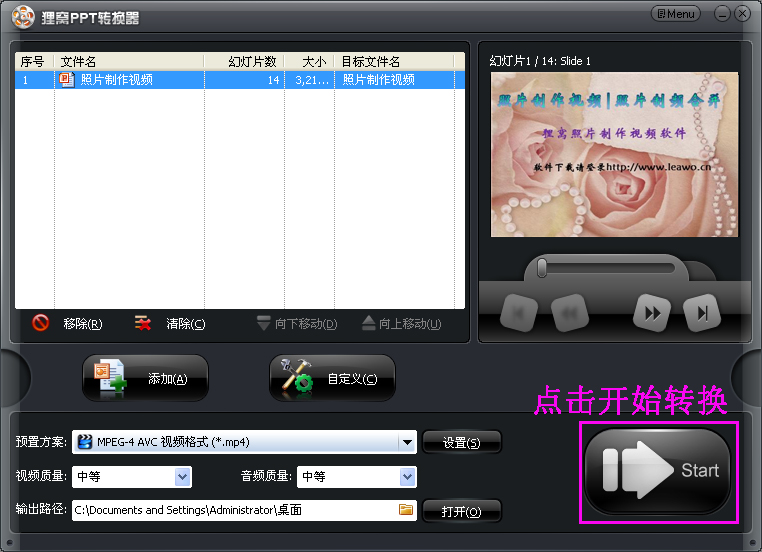Image resolution: width=762 pixels, height=552 pixels.
Task: Close the 狸窝PPT转换器 window
Action: tap(743, 14)
